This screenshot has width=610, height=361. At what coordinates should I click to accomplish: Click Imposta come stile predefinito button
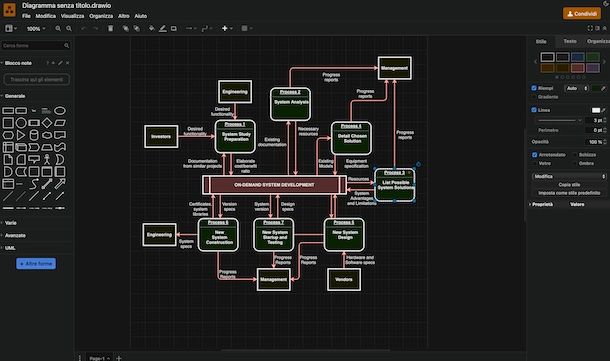[569, 193]
